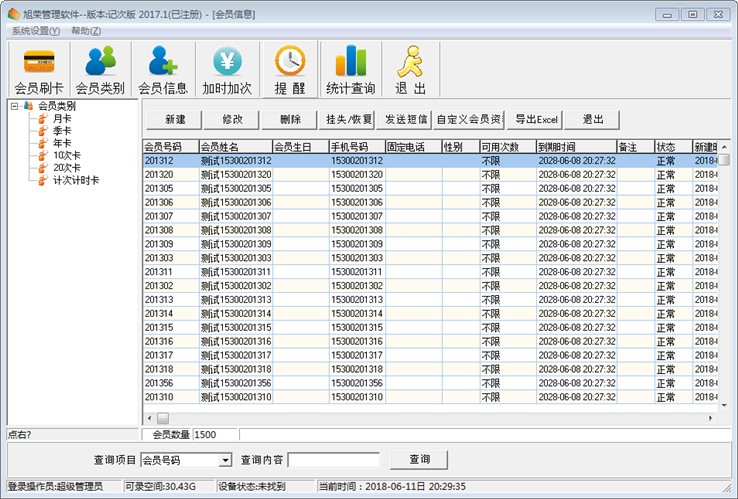The height and width of the screenshot is (499, 738).
Task: Select the 计次计时卡 tree node
Action: coord(76,180)
